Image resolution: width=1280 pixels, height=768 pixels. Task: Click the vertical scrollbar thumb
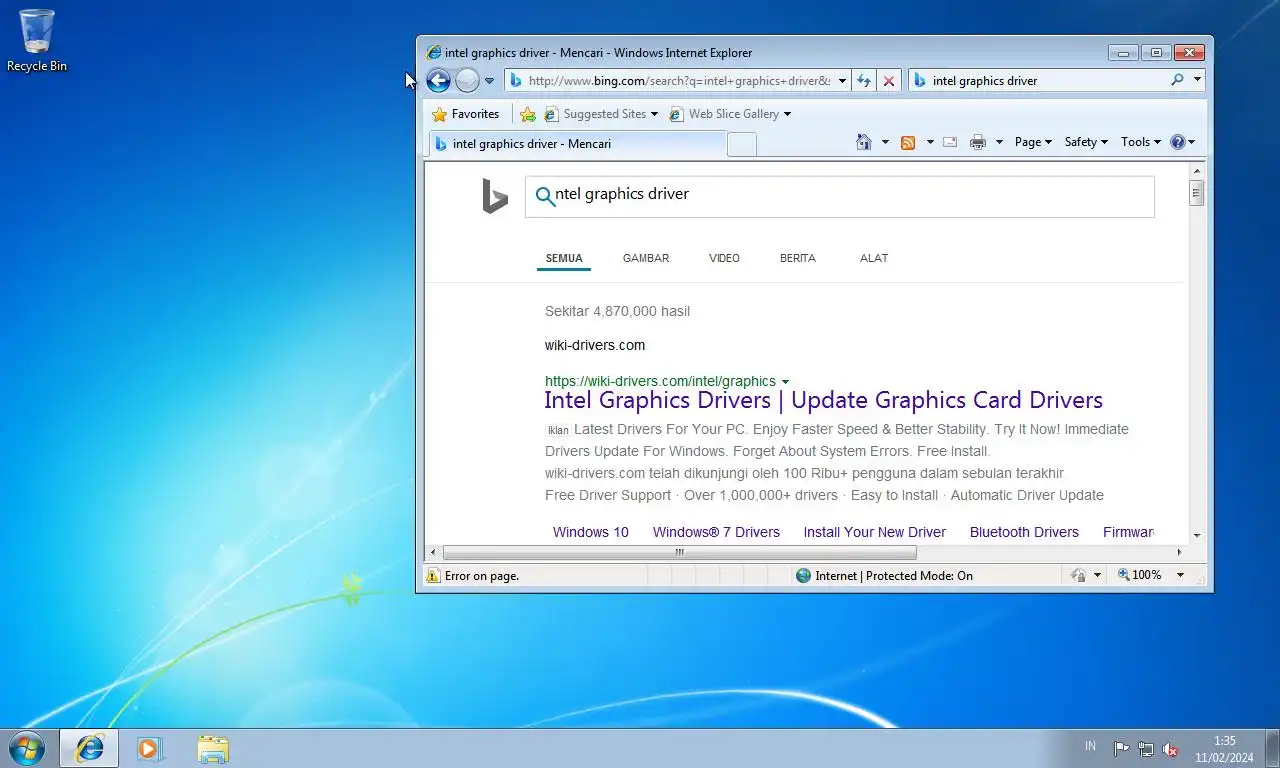coord(1196,193)
